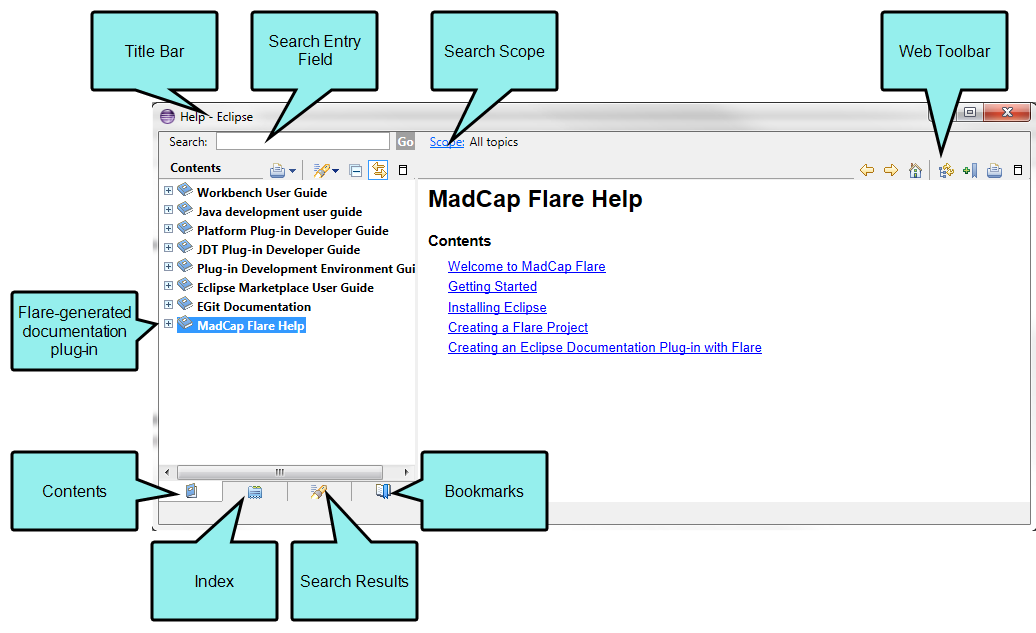Select Plug-in Development Environment Guide in tree
This screenshot has height=633, width=1036.
[306, 269]
